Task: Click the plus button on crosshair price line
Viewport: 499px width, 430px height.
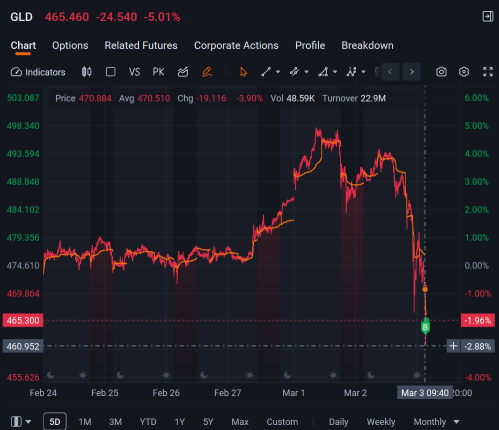Action: (x=453, y=346)
